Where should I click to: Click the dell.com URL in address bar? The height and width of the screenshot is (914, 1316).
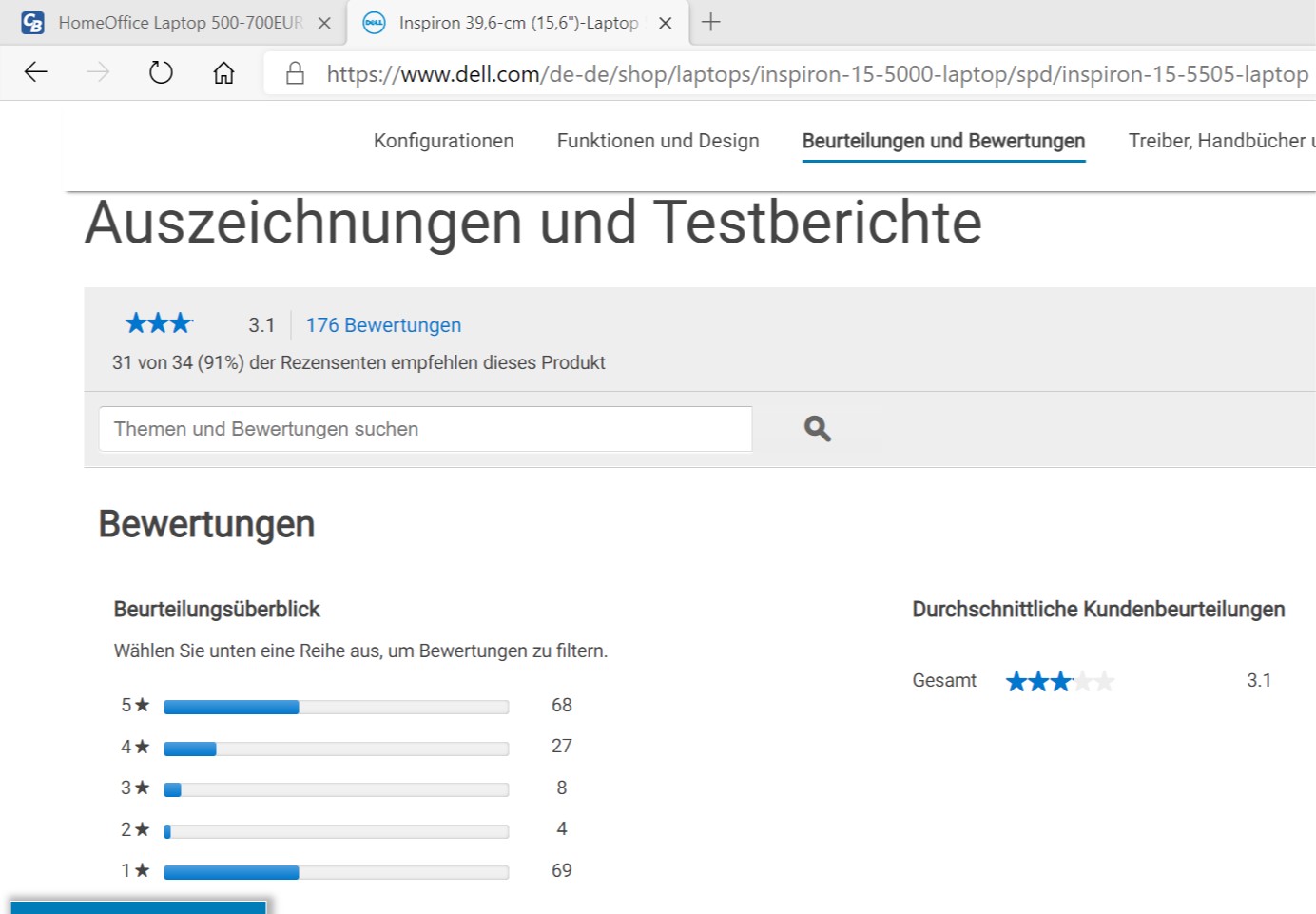pyautogui.click(x=817, y=73)
